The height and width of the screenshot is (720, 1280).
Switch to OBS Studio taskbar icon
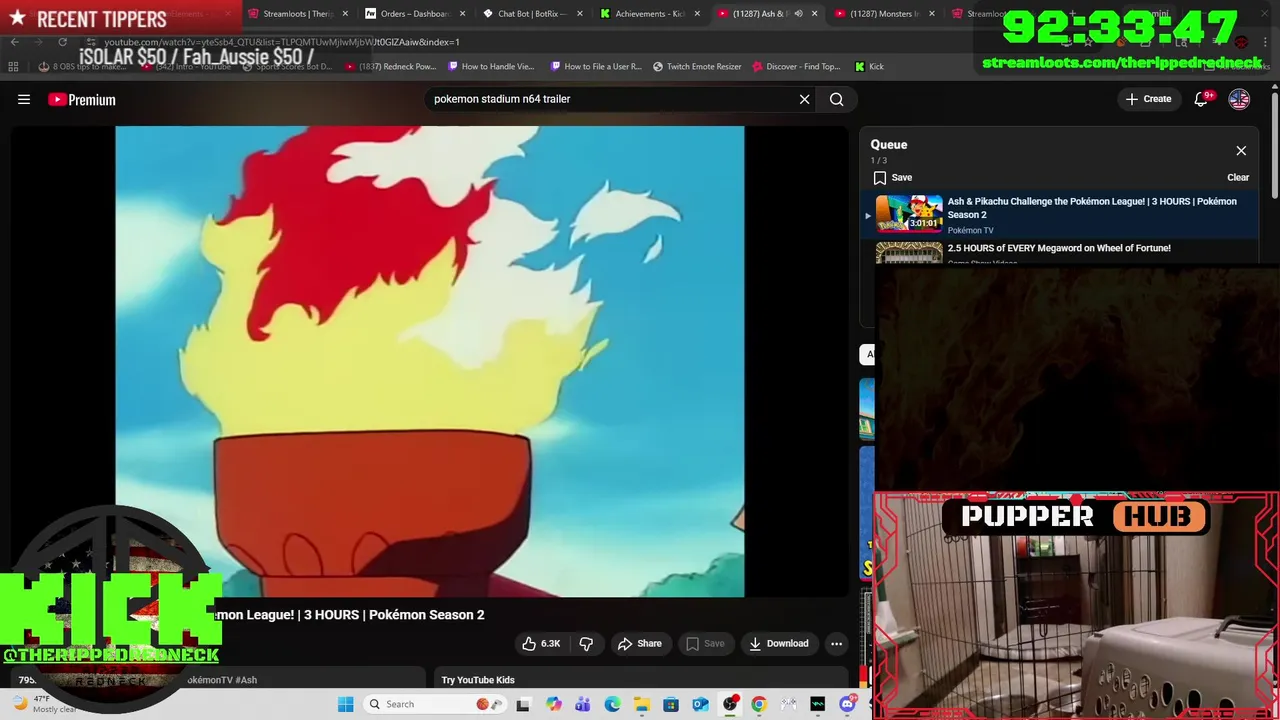point(730,704)
